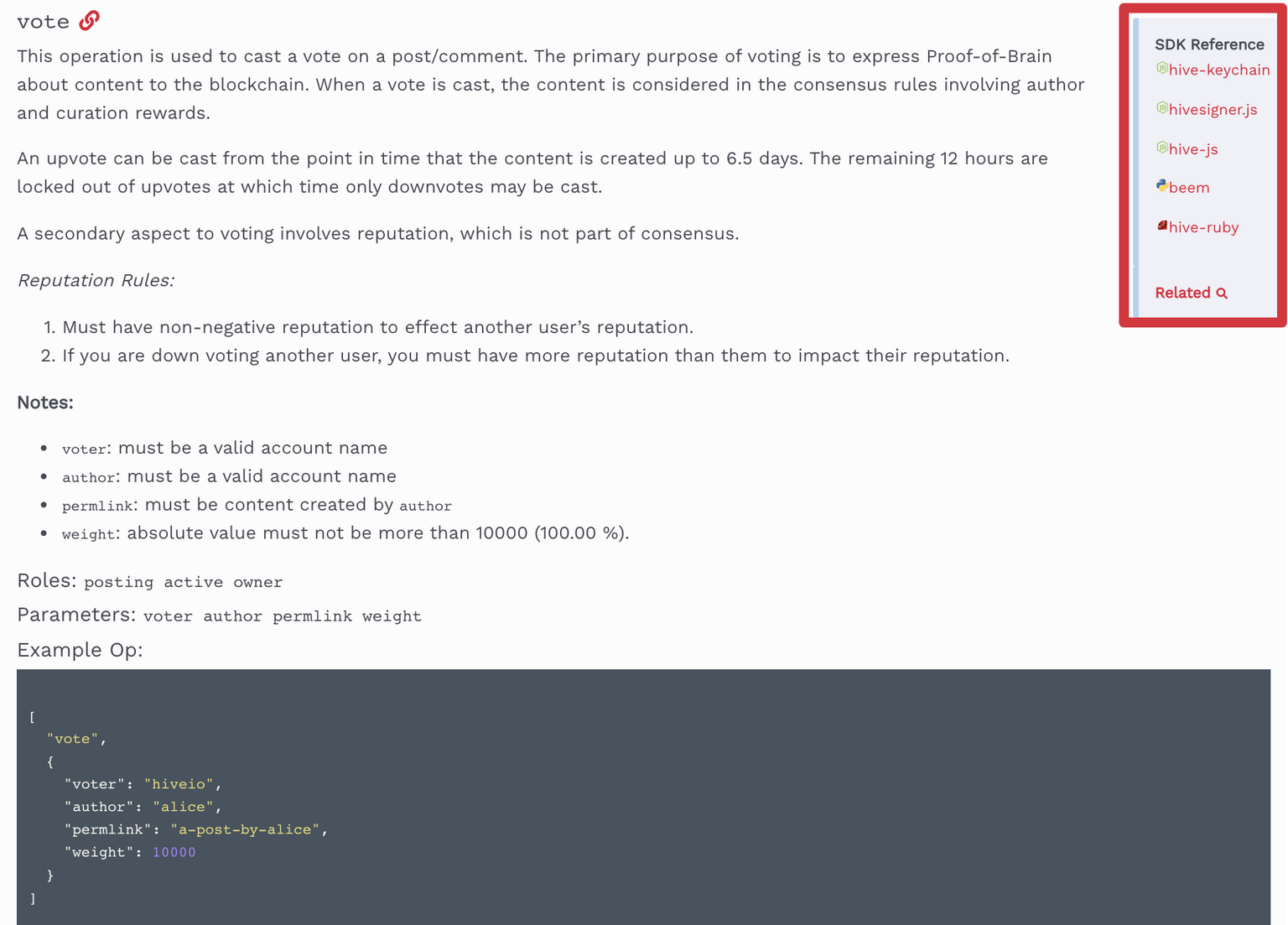Click the keychain icon next to hive-keychain
The width and height of the screenshot is (1288, 925).
coord(1161,70)
